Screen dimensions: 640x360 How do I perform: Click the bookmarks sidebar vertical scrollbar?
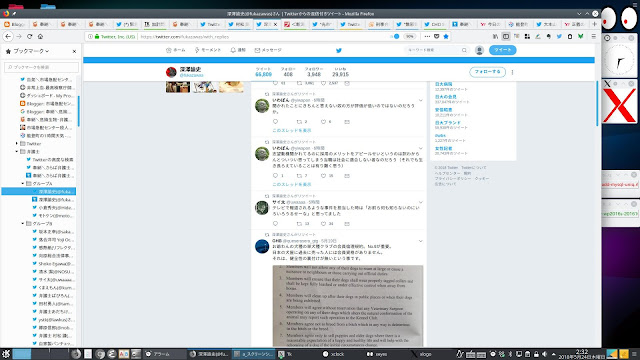78,111
